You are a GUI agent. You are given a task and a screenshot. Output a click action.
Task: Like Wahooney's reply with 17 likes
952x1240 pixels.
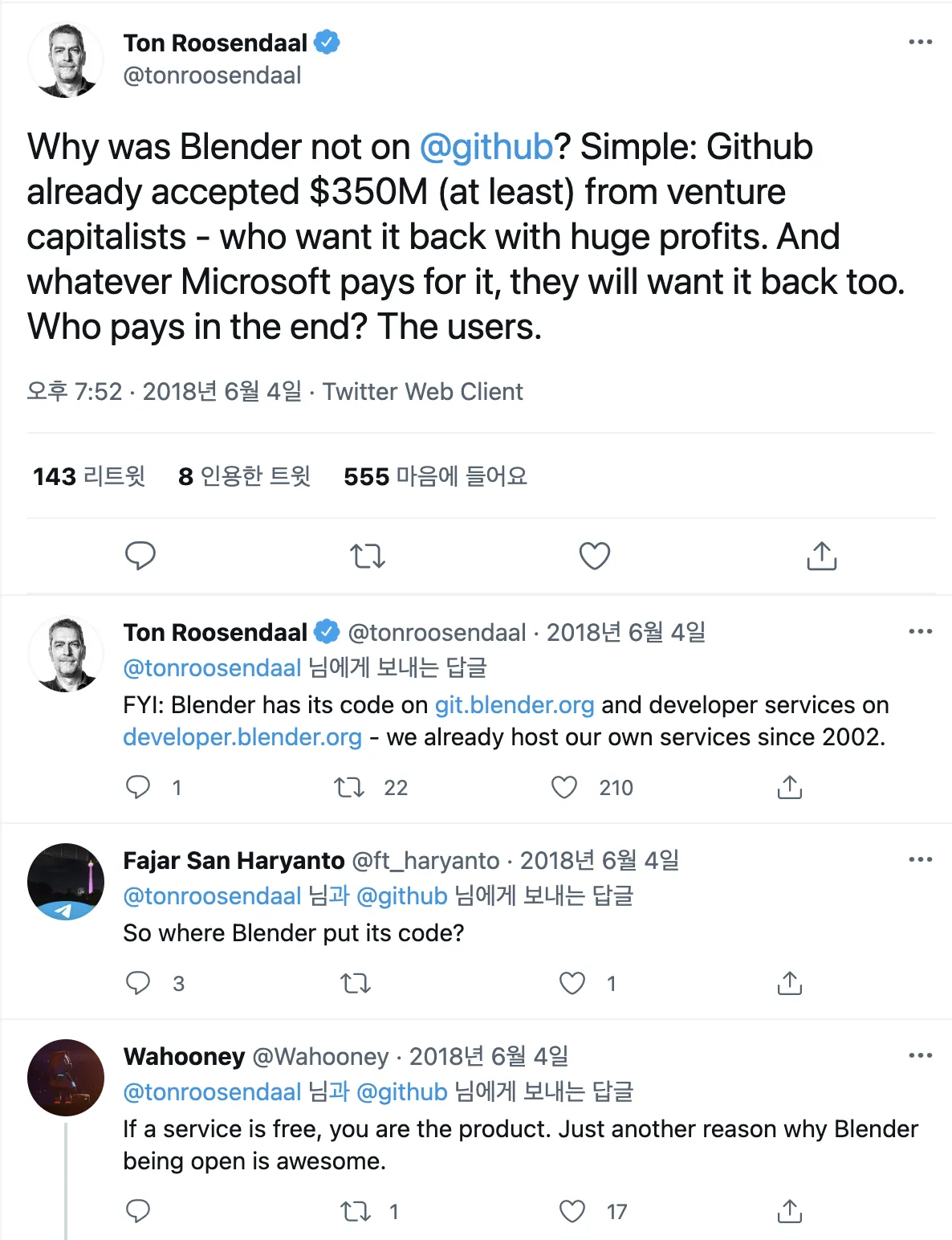pos(572,1211)
